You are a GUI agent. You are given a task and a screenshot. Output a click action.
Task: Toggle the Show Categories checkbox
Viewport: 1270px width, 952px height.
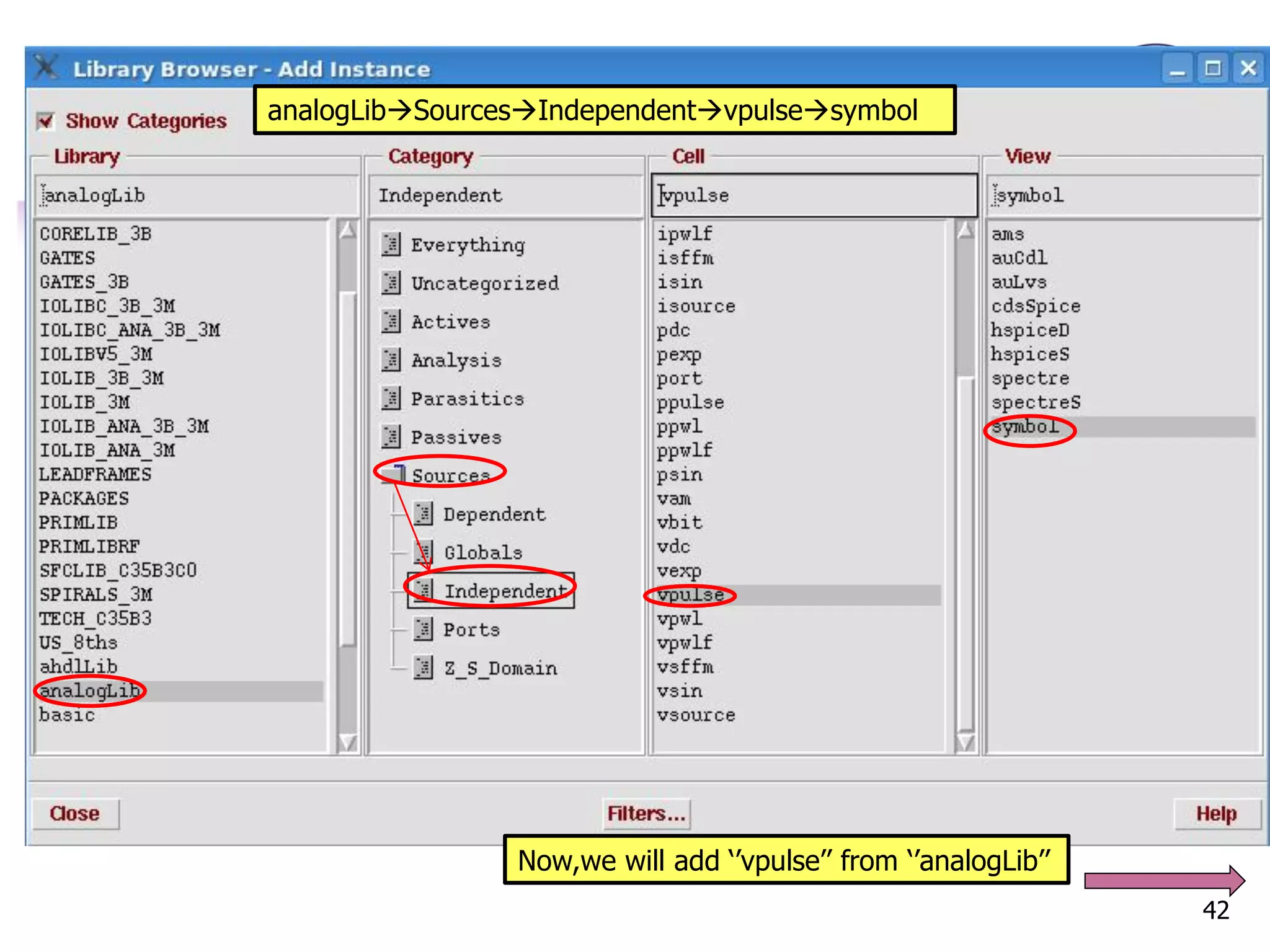pyautogui.click(x=45, y=121)
